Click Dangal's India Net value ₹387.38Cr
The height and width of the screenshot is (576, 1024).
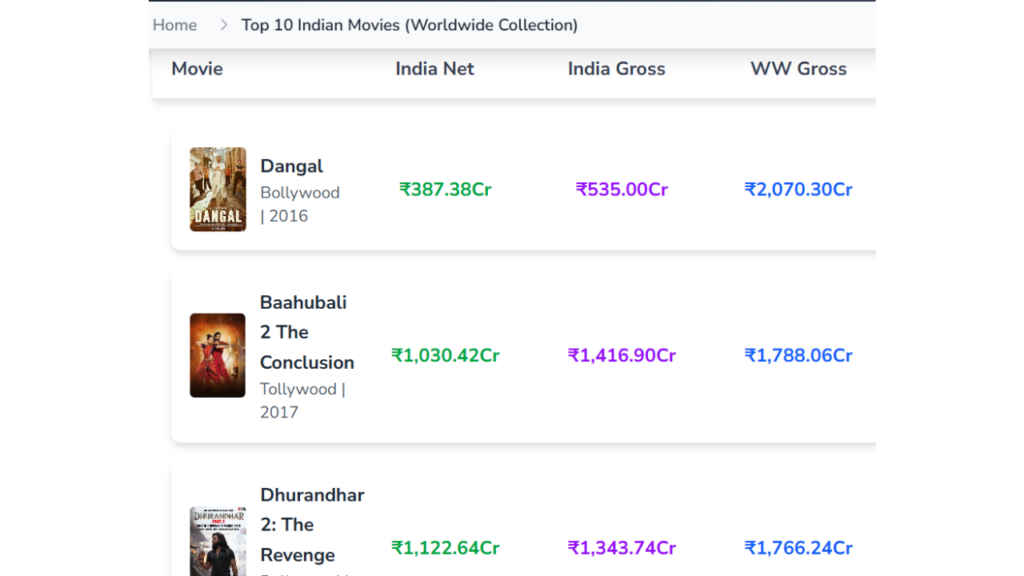pos(445,189)
